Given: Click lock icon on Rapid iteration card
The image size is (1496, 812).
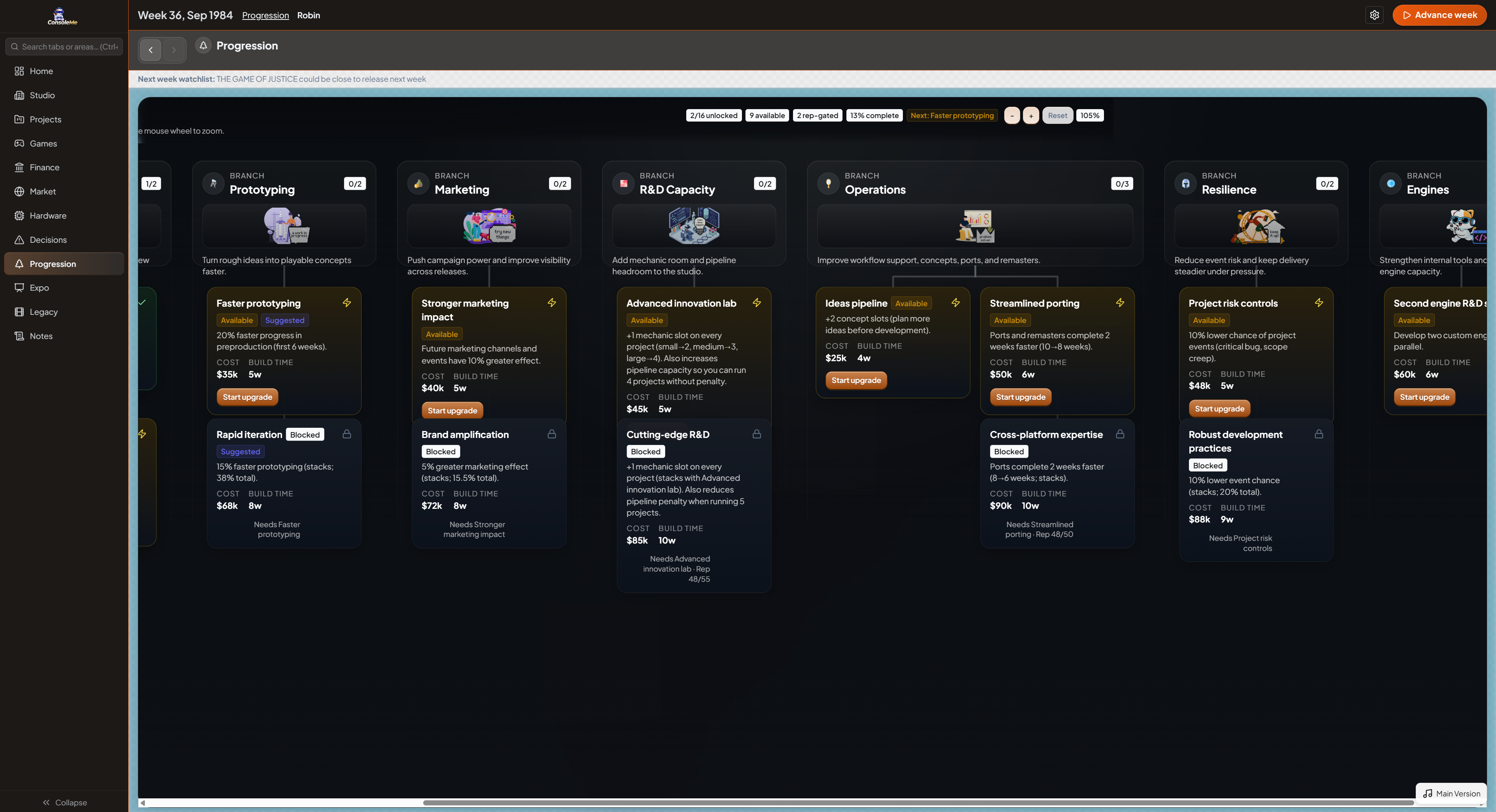Looking at the screenshot, I should (347, 434).
